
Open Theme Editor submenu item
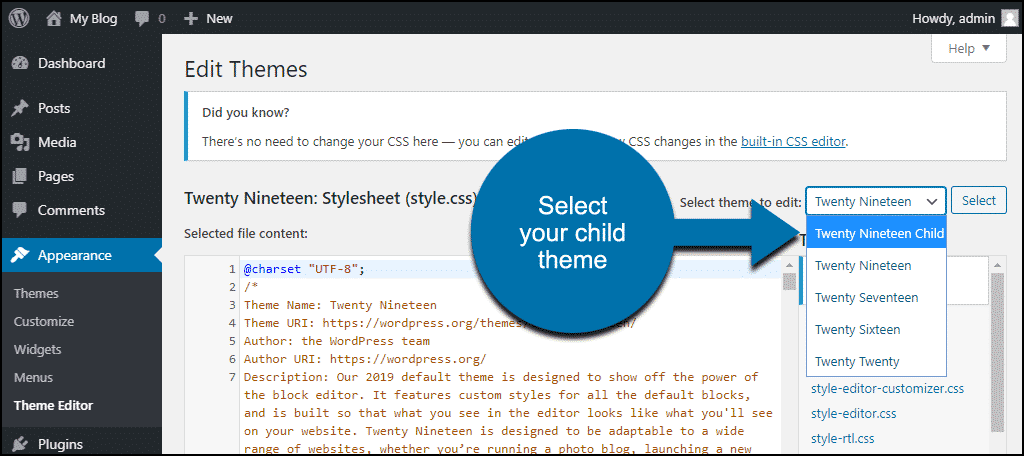pyautogui.click(x=54, y=406)
